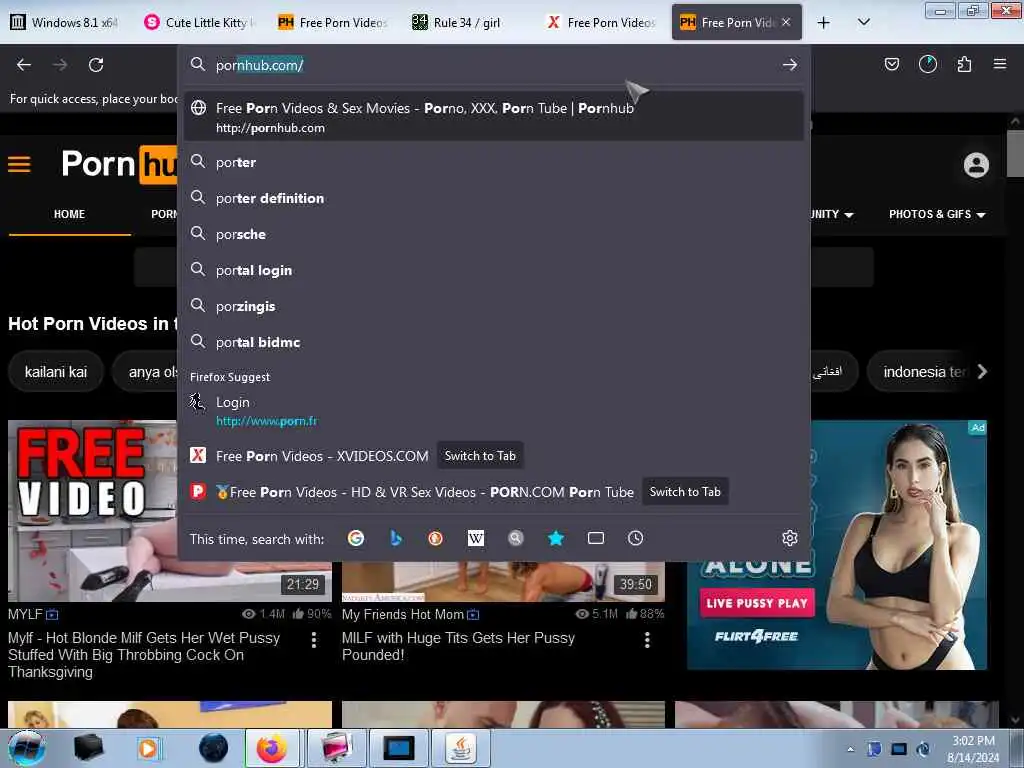Image resolution: width=1024 pixels, height=768 pixels.
Task: Click the 'kailani kai' search chip
Action: coord(56,372)
